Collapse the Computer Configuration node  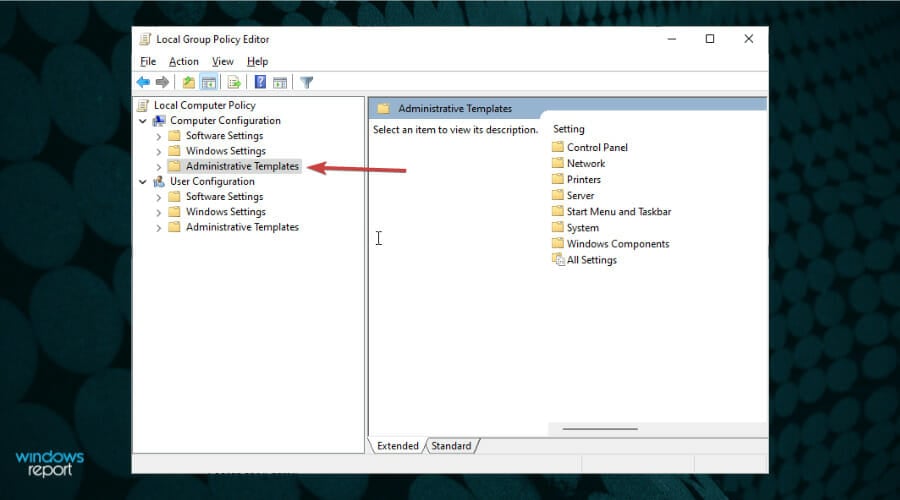coord(143,121)
